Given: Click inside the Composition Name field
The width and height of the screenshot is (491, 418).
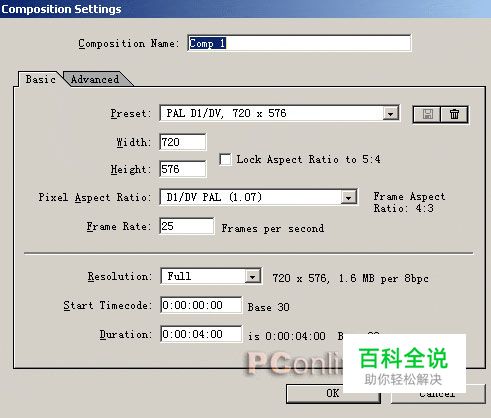Looking at the screenshot, I should click(x=299, y=43).
